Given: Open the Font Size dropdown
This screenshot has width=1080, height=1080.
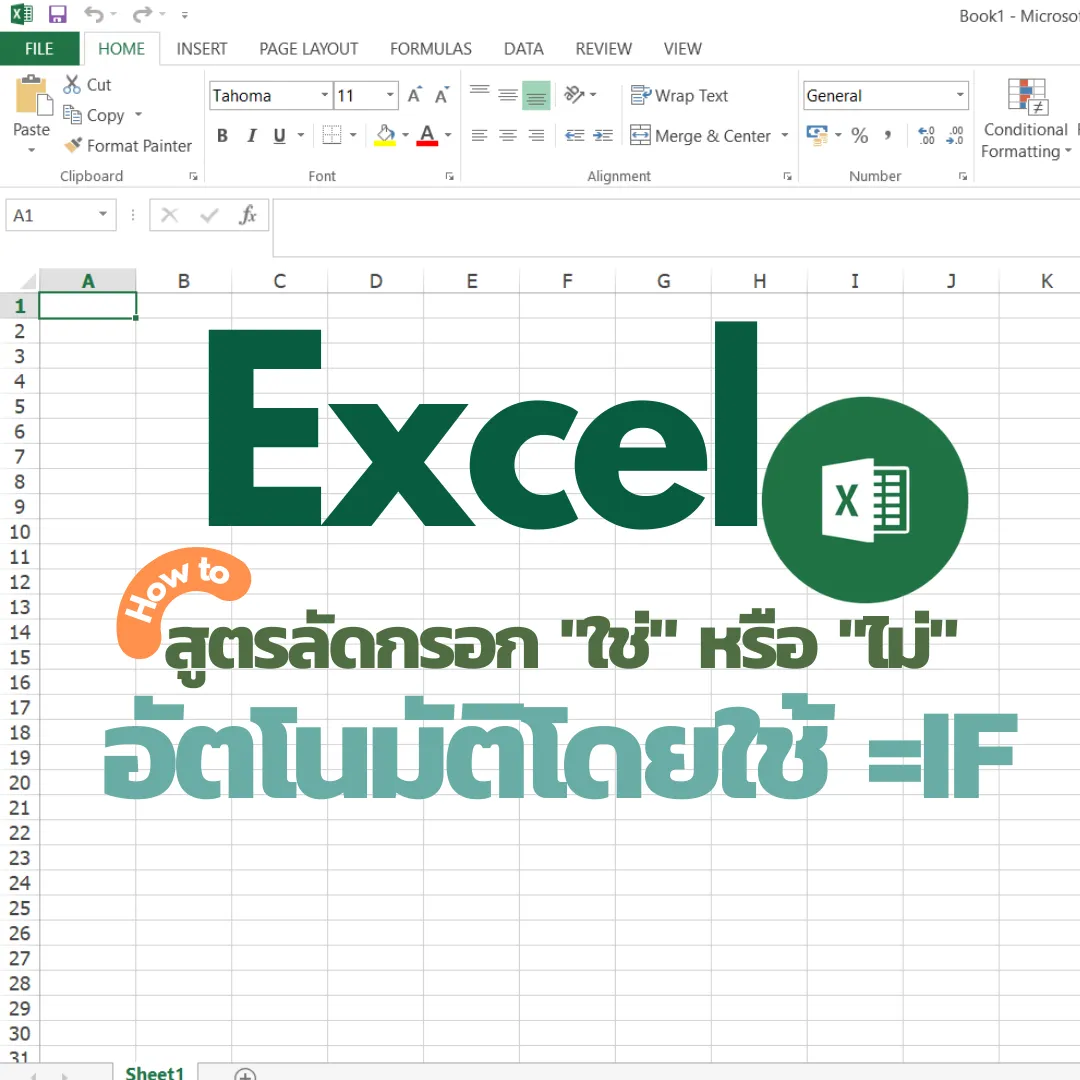Looking at the screenshot, I should 389,95.
